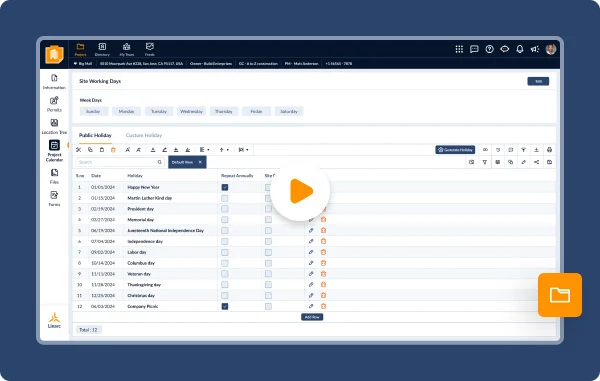Open Information in the left sidebar
The width and height of the screenshot is (600, 381).
(54, 82)
